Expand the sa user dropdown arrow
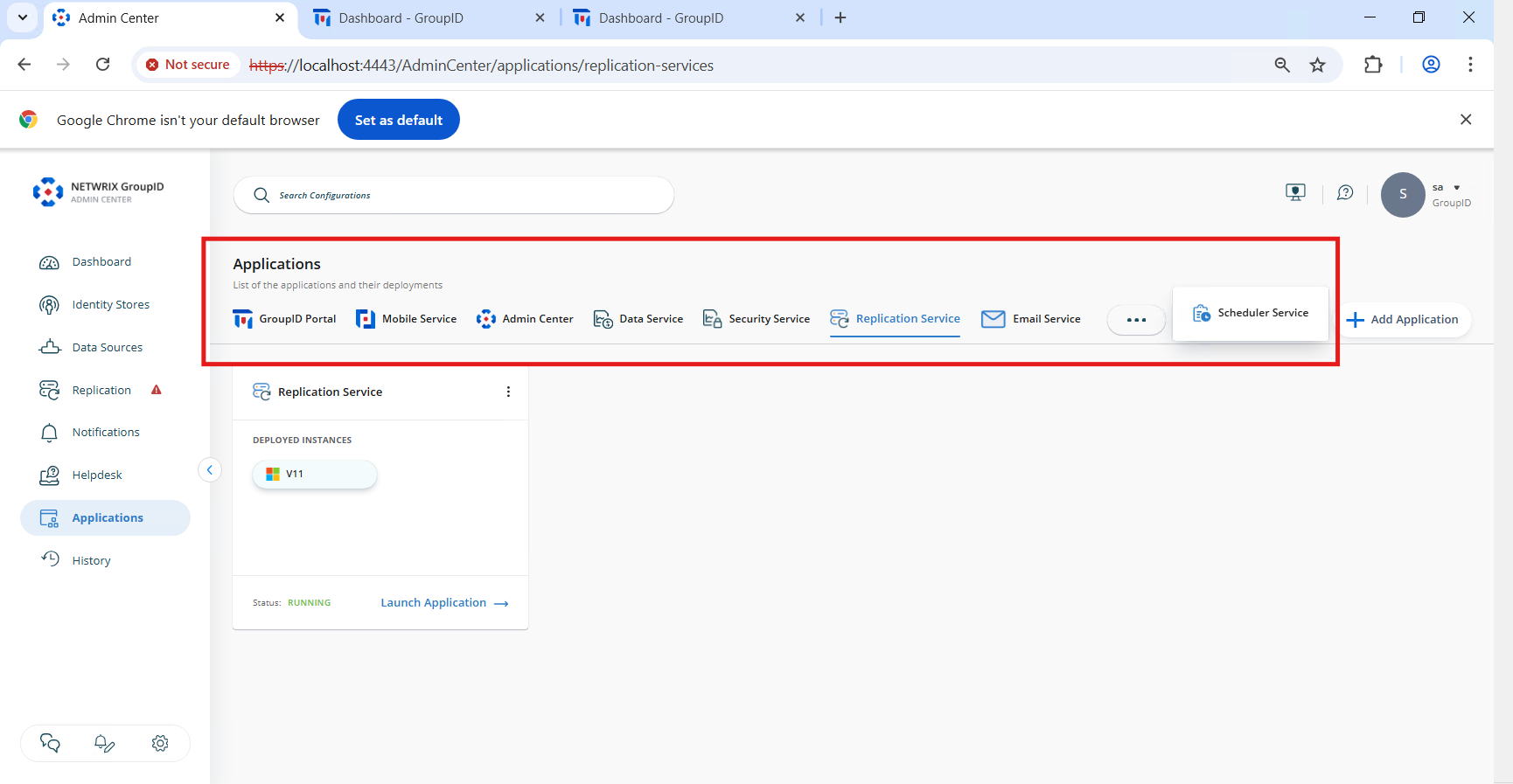 point(1457,188)
